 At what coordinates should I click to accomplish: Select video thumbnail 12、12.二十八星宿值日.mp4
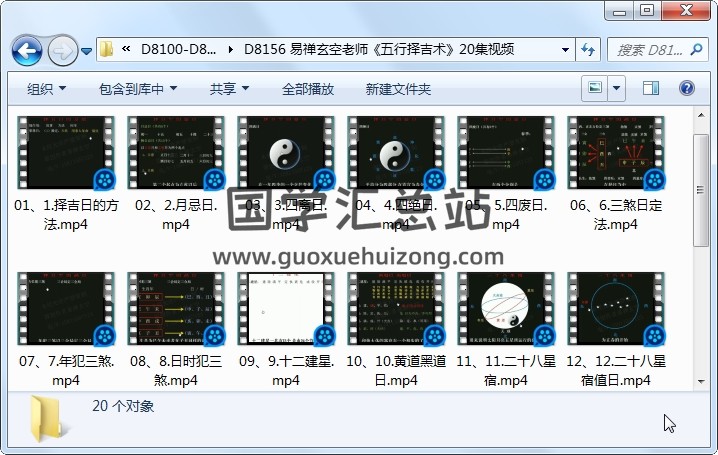coord(615,309)
